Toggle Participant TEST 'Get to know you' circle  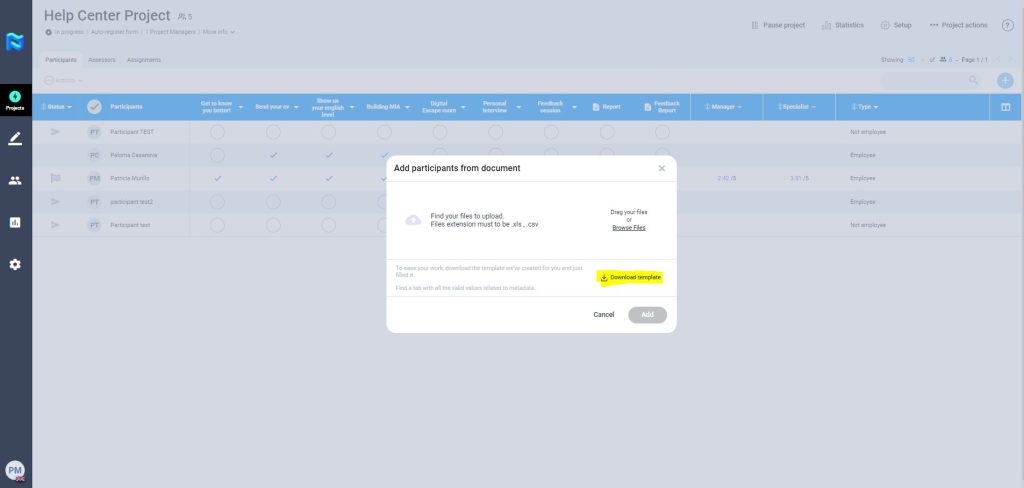217,132
